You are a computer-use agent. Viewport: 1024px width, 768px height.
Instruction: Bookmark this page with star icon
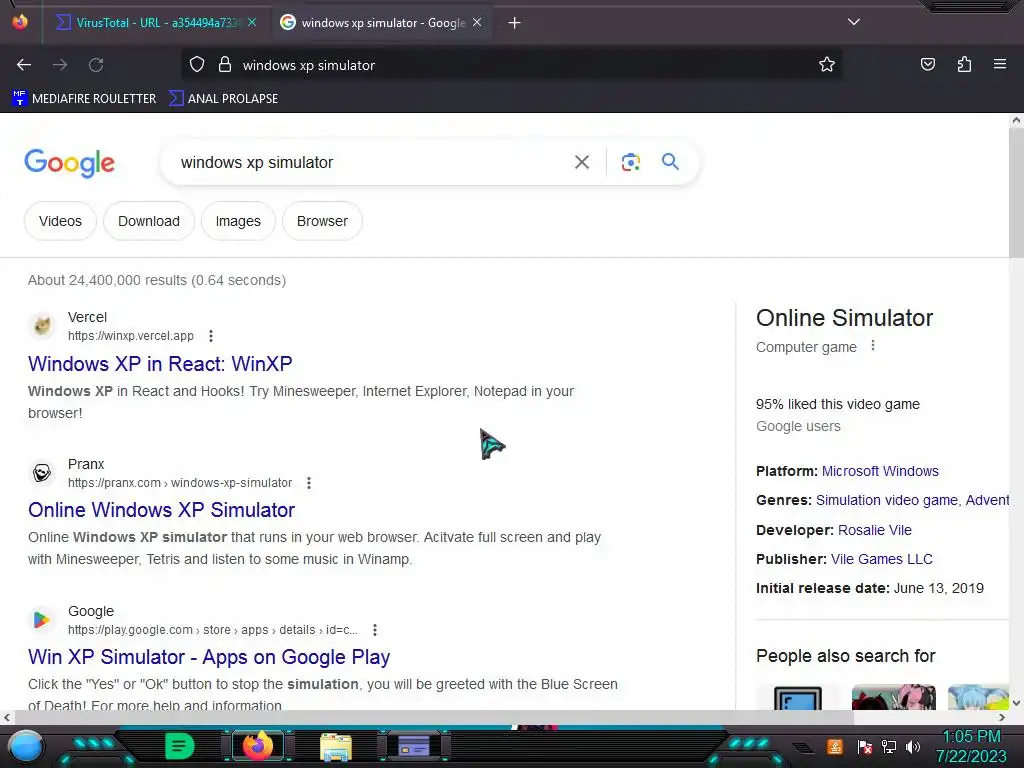click(827, 65)
